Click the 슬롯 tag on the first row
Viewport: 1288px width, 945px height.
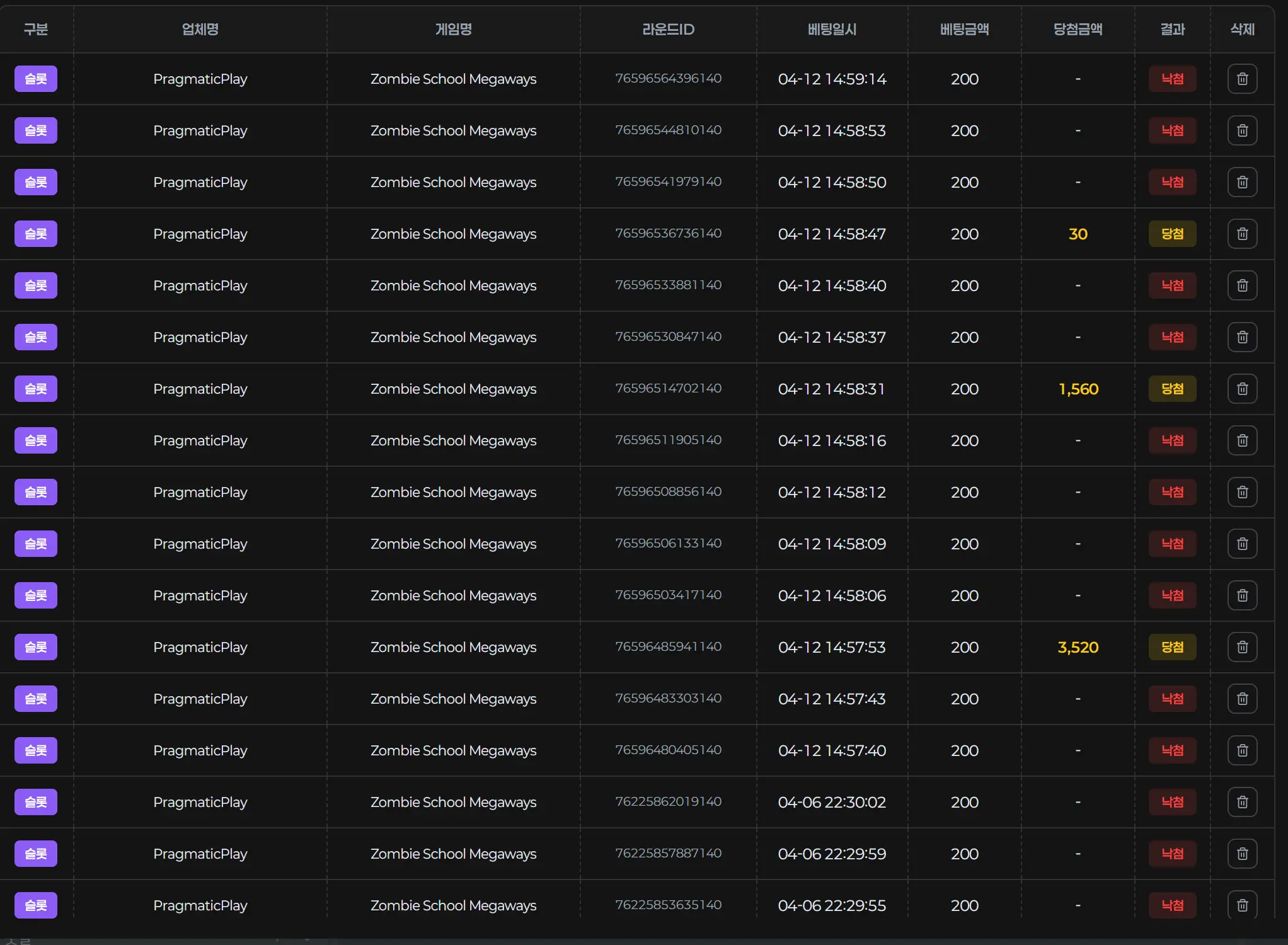pos(36,79)
